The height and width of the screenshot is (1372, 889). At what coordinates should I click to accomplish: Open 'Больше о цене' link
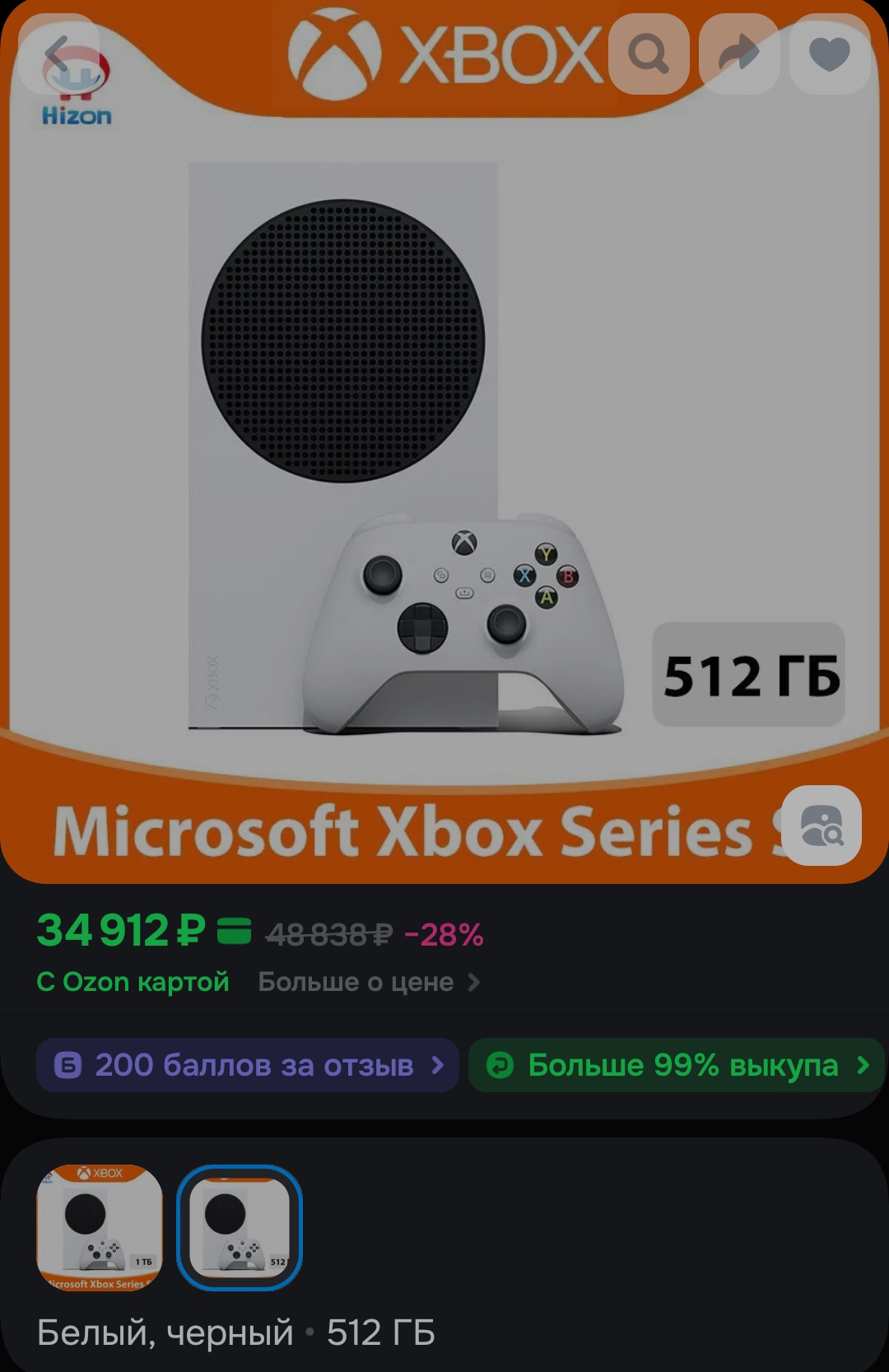coord(356,982)
